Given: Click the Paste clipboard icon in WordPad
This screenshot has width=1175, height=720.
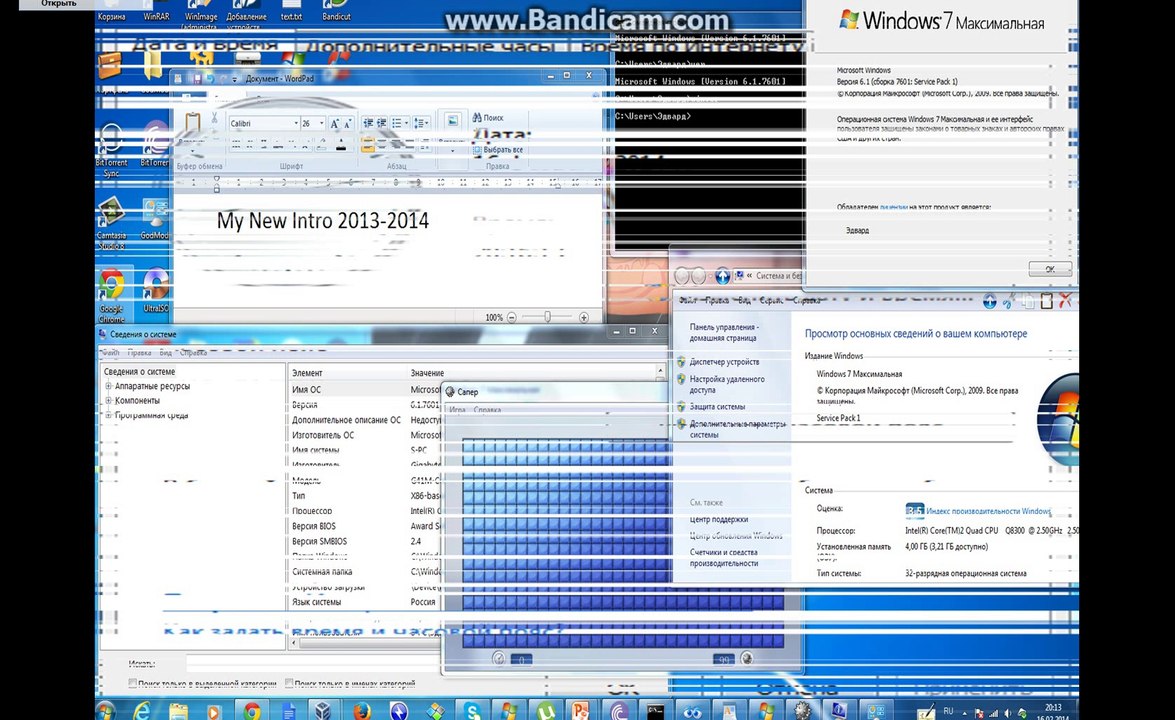Looking at the screenshot, I should 193,124.
